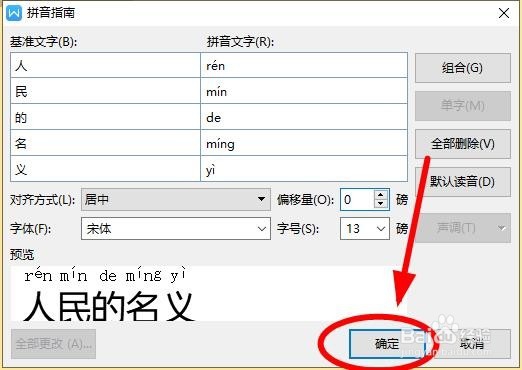Select base text cell 的
The height and width of the screenshot is (370, 522).
point(105,117)
